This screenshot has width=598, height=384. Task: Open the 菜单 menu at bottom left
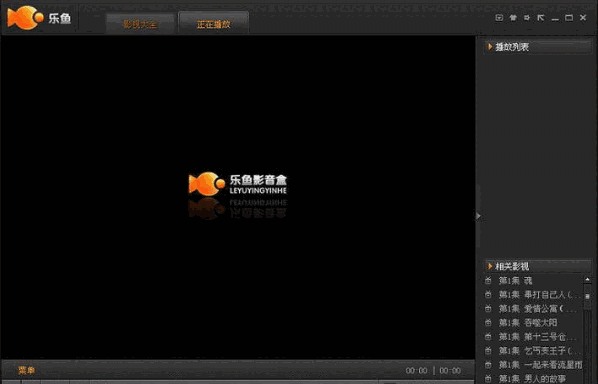point(26,370)
